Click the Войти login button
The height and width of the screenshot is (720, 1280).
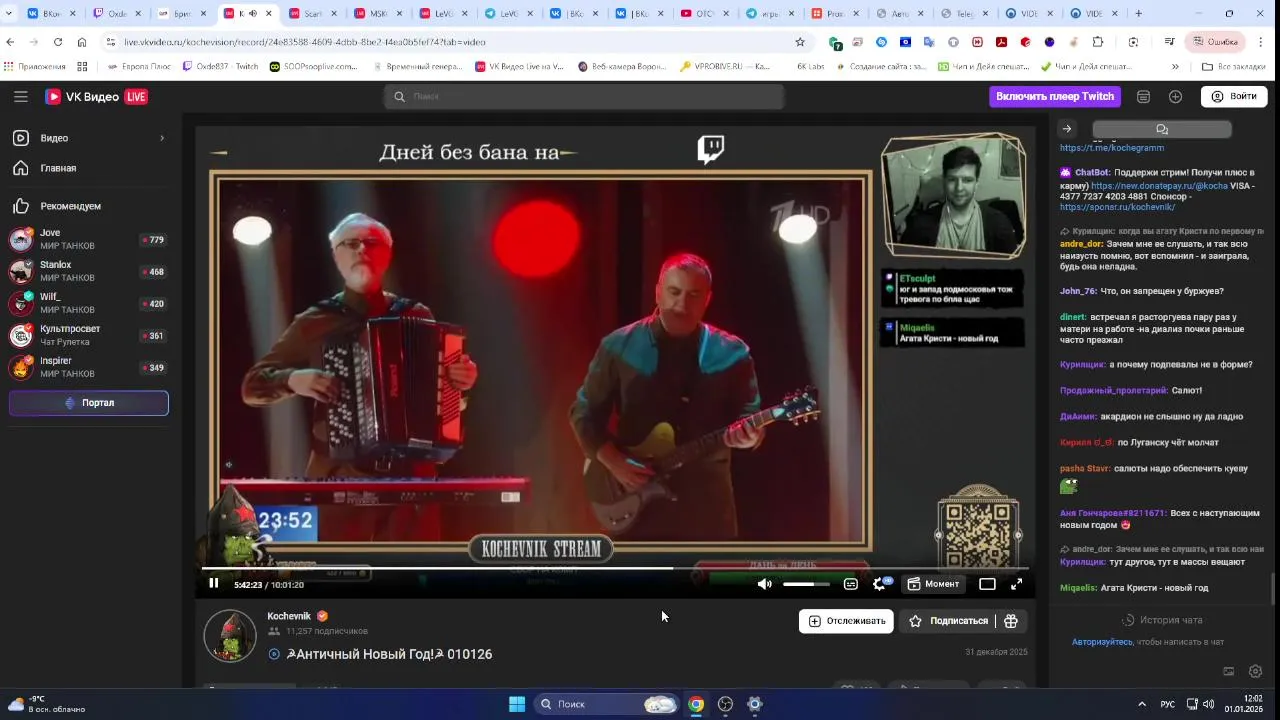1234,96
